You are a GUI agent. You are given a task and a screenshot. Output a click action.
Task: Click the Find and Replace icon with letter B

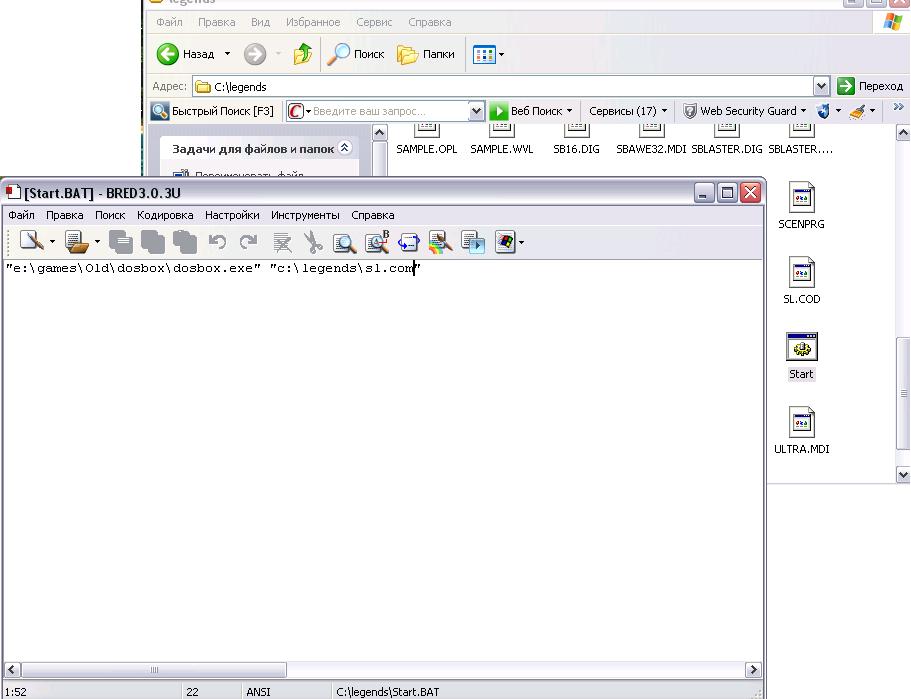377,242
